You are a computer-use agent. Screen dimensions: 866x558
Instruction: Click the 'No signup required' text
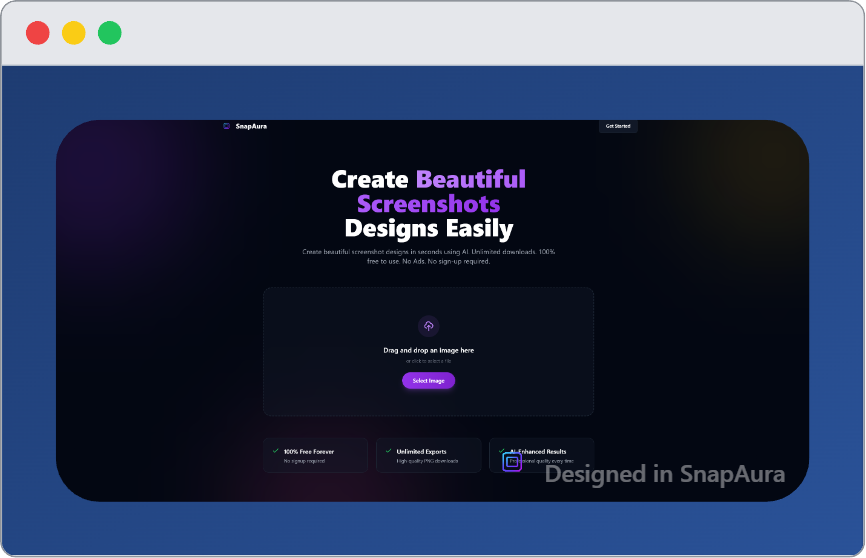pyautogui.click(x=304, y=461)
